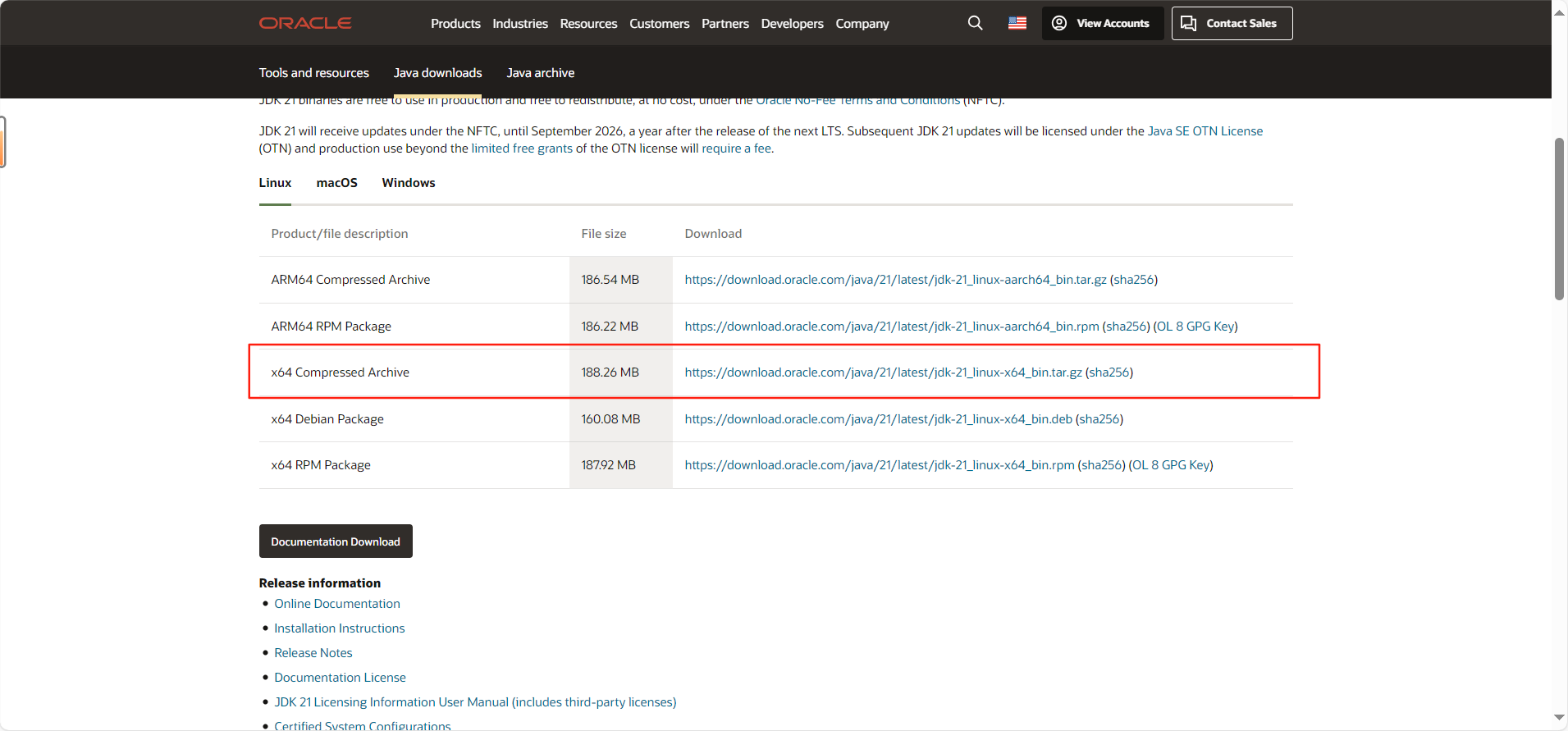Click the Oracle logo
The image size is (1568, 731).
coord(305,23)
